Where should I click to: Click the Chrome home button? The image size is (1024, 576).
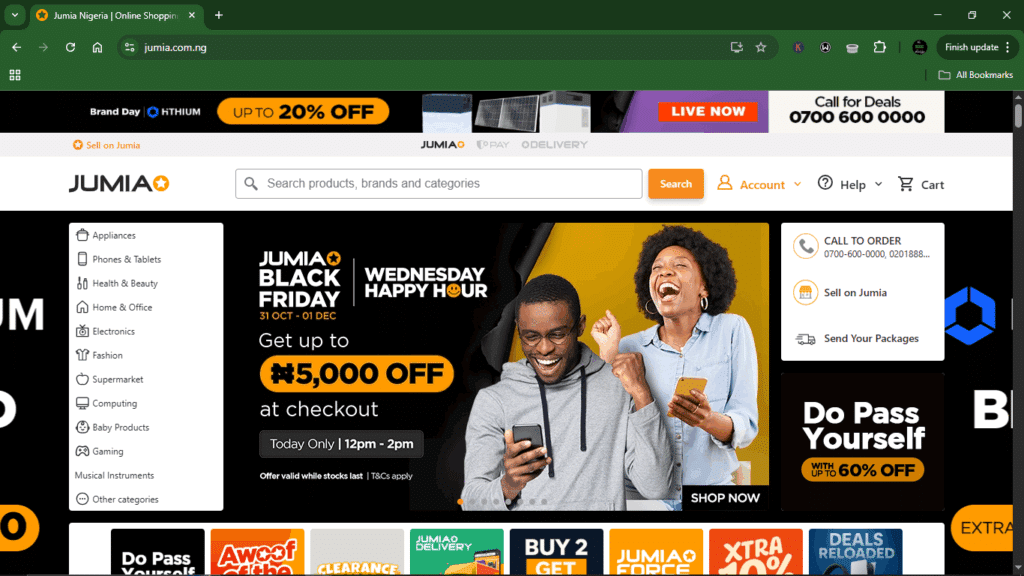point(97,47)
